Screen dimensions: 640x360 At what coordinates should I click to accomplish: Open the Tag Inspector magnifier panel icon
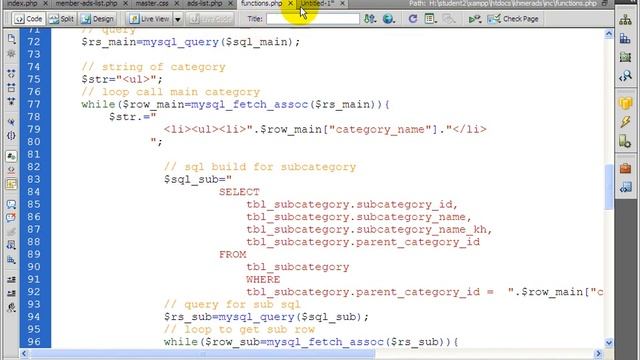tap(625, 76)
